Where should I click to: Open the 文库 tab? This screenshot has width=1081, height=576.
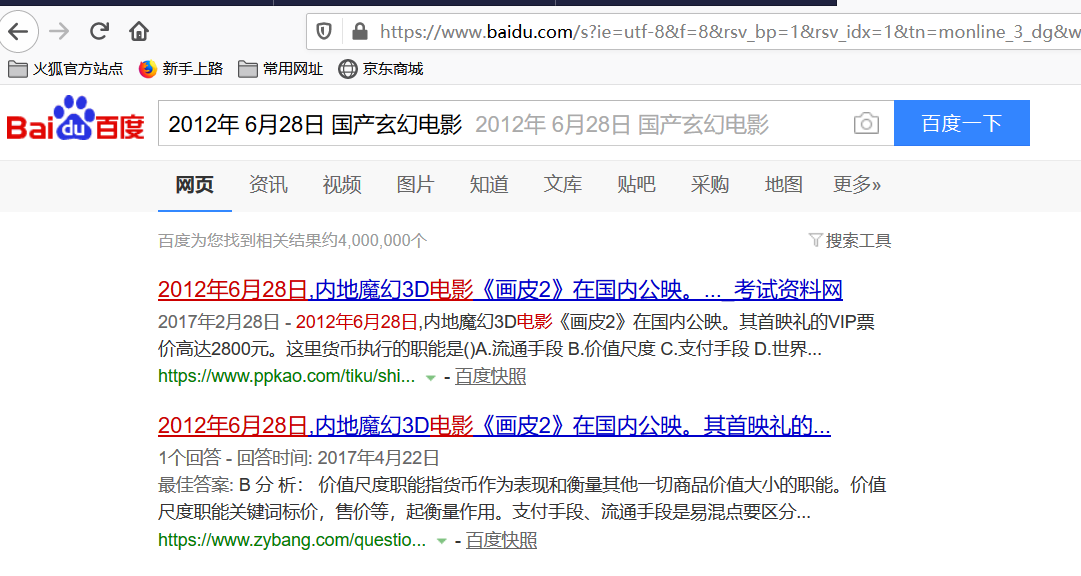(x=563, y=185)
